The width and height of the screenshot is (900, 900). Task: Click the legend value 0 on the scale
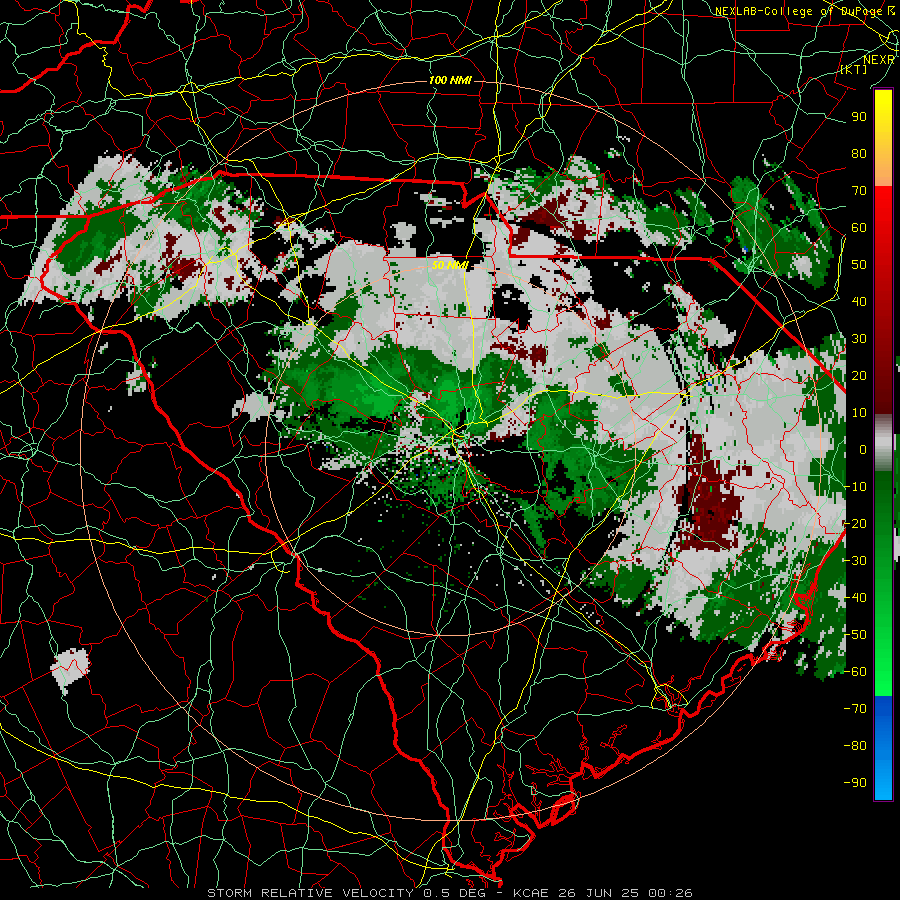[863, 450]
